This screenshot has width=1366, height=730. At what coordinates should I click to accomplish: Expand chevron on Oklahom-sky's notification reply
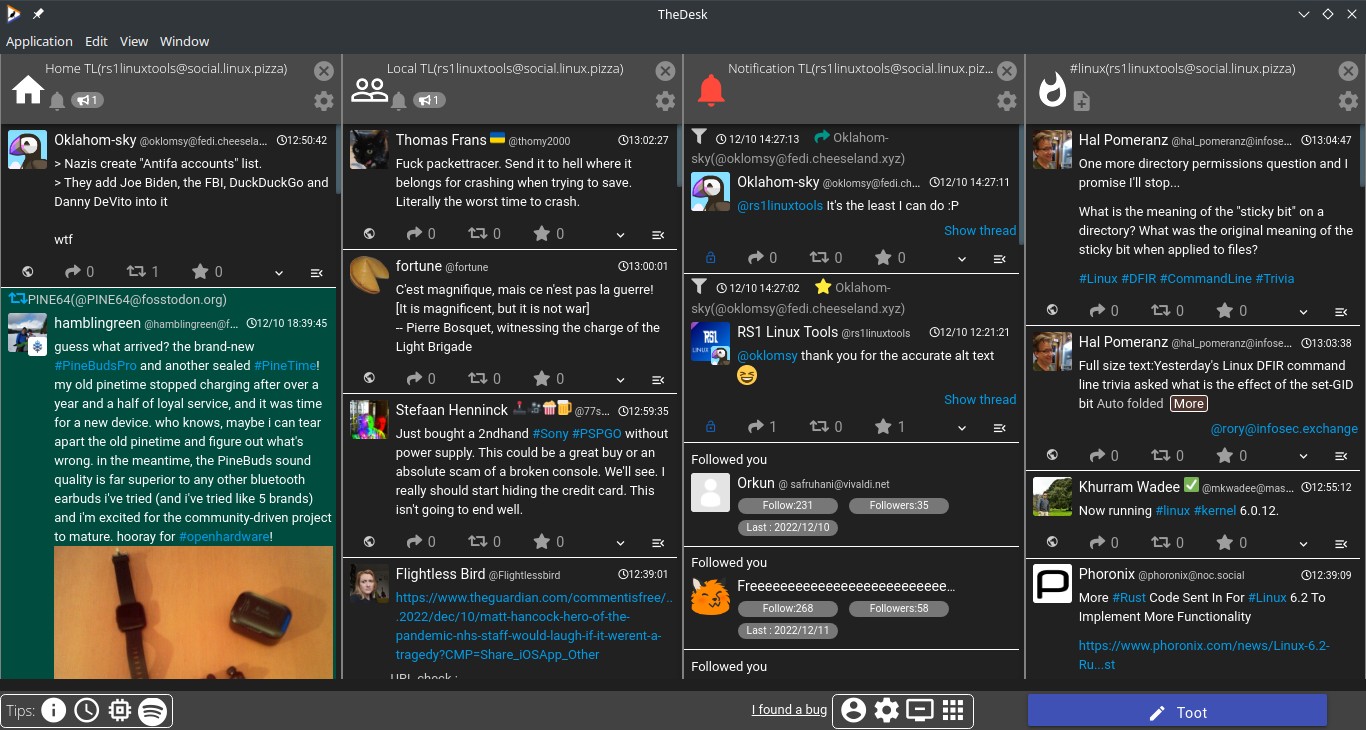coord(962,258)
